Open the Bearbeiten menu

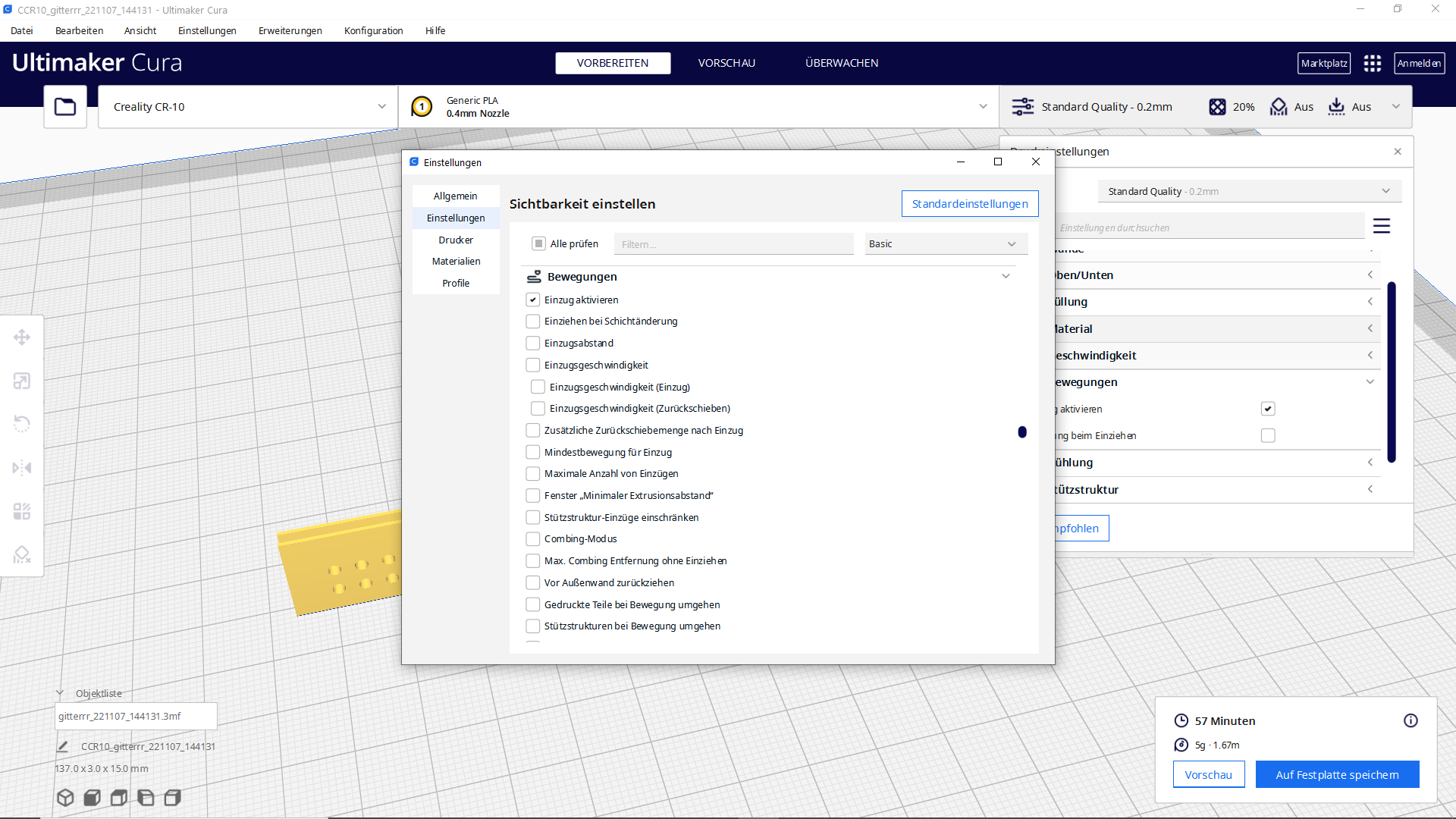[x=79, y=30]
